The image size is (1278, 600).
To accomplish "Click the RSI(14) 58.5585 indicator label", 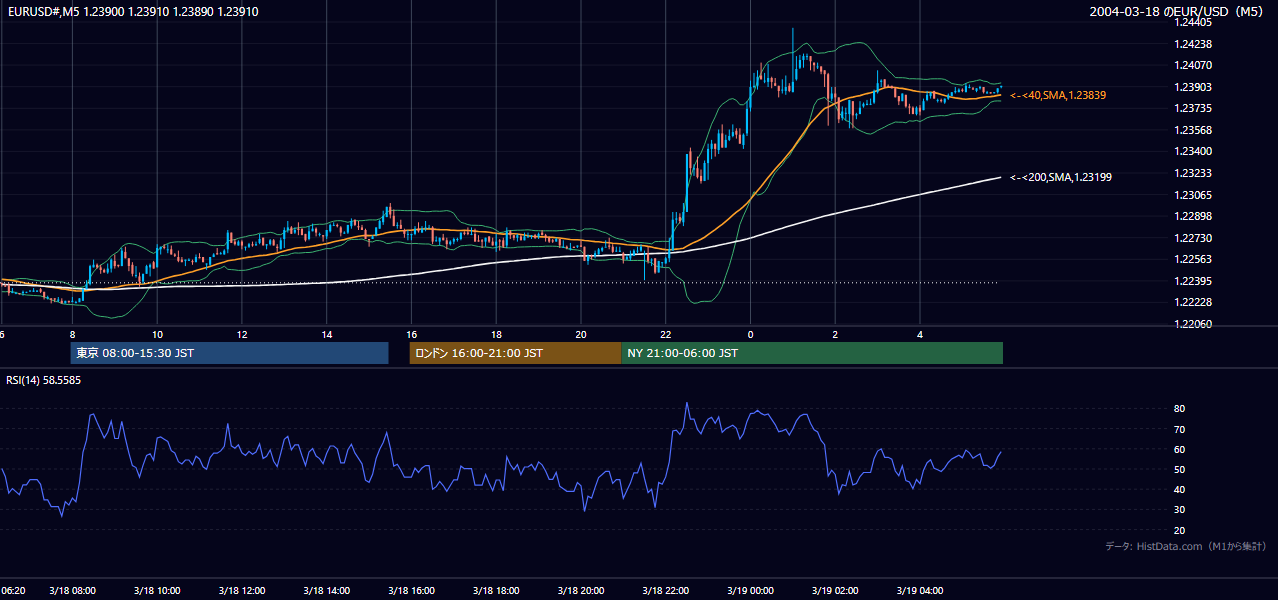I will tap(44, 380).
